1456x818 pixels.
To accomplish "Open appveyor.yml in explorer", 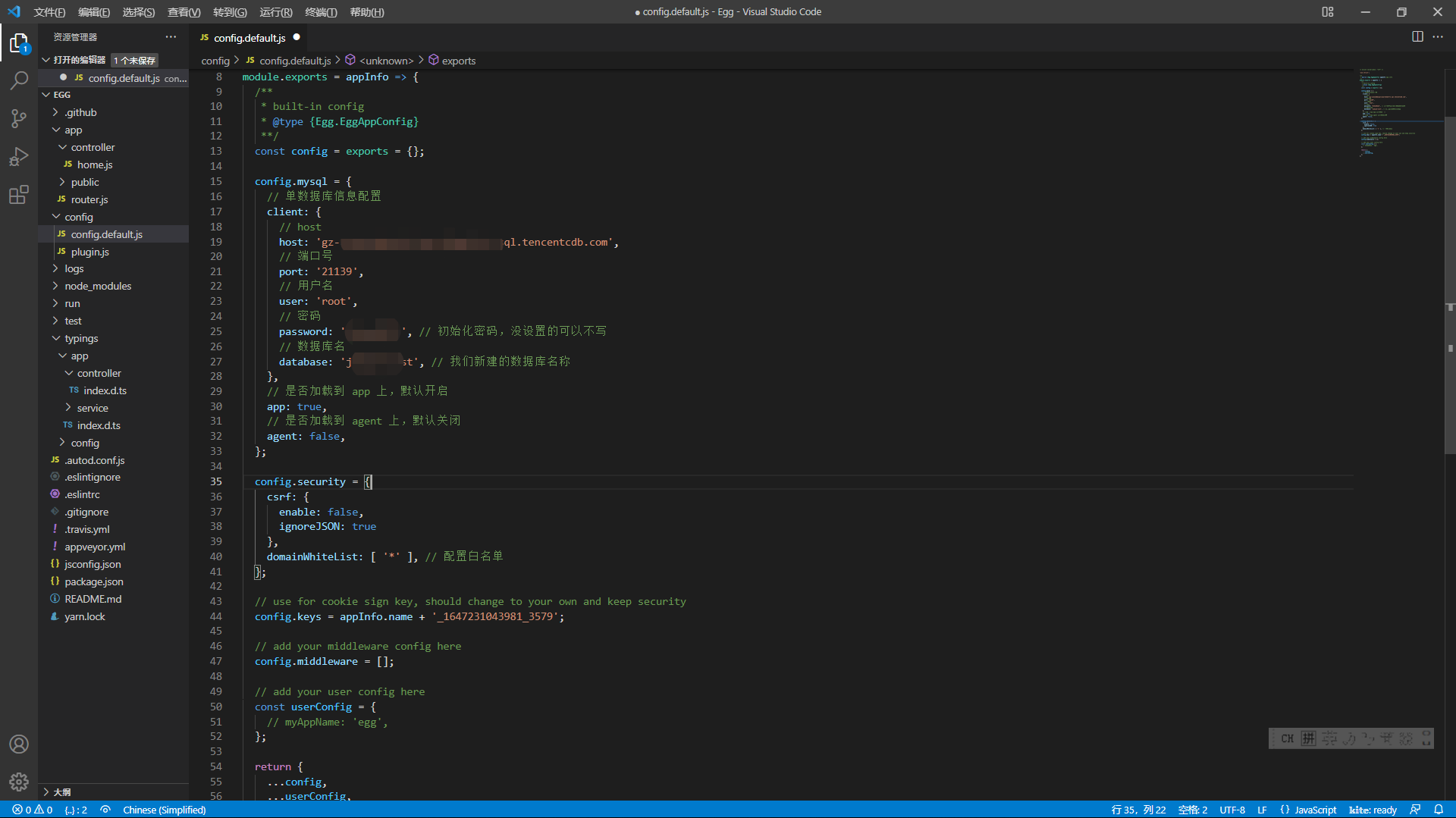I will [x=95, y=547].
